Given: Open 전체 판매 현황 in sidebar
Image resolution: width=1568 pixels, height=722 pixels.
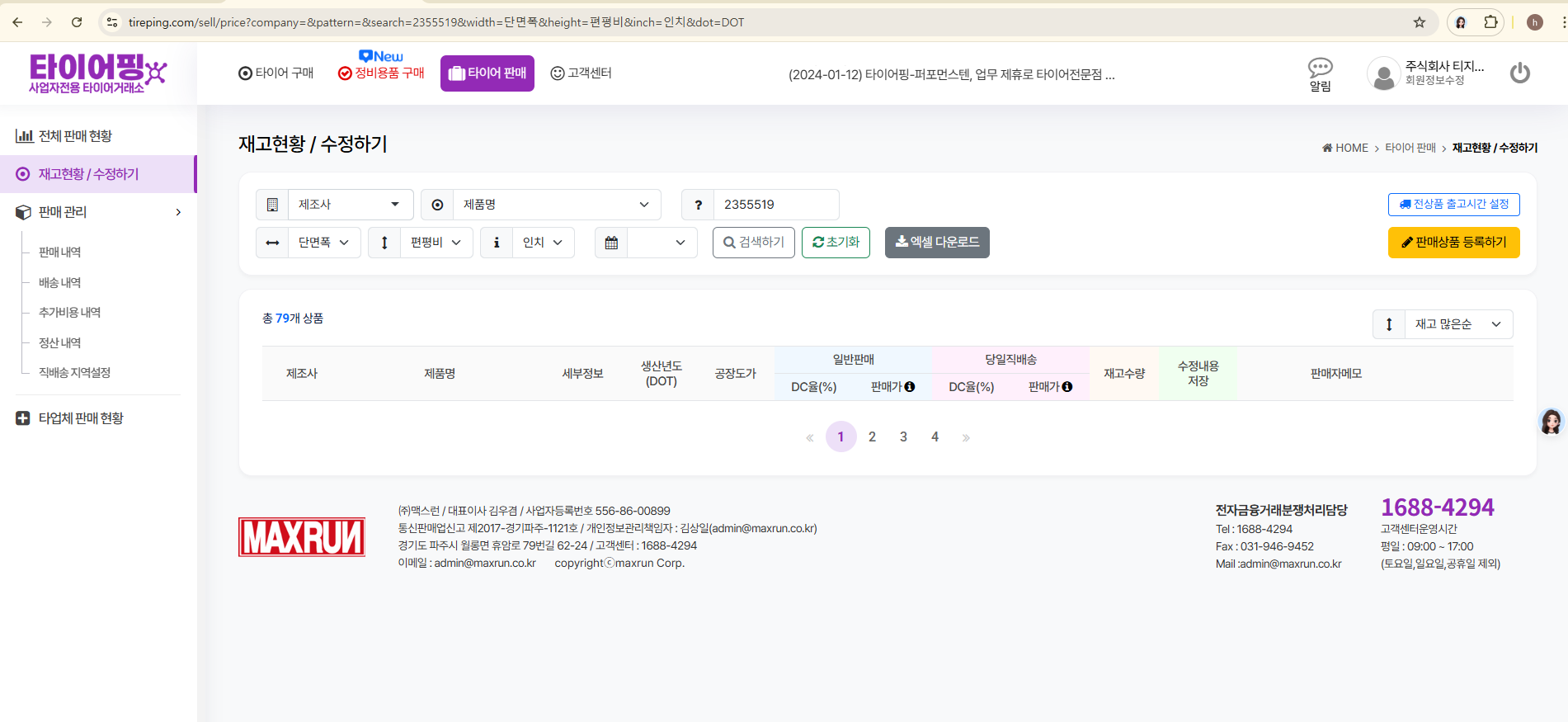Looking at the screenshot, I should 75,136.
